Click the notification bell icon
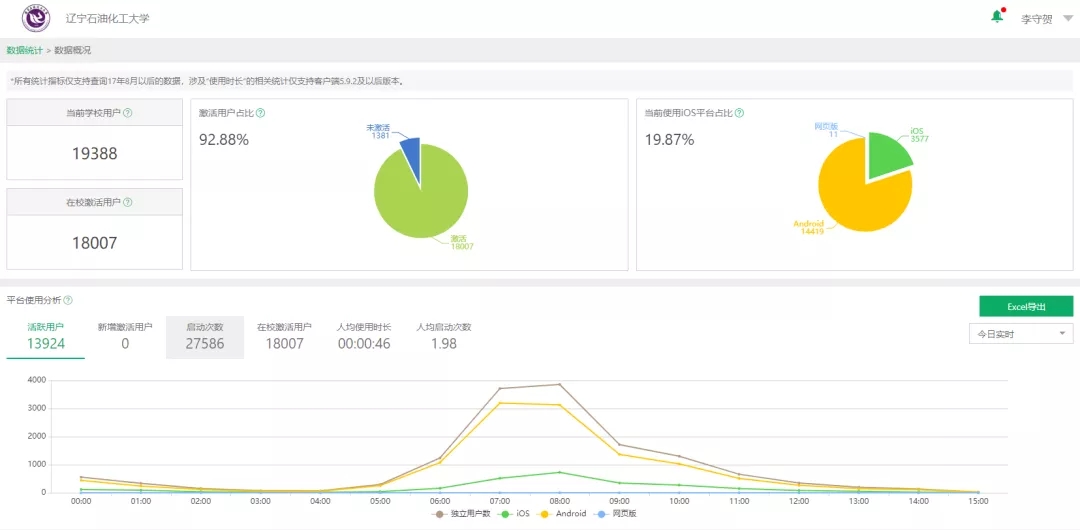 [x=997, y=16]
